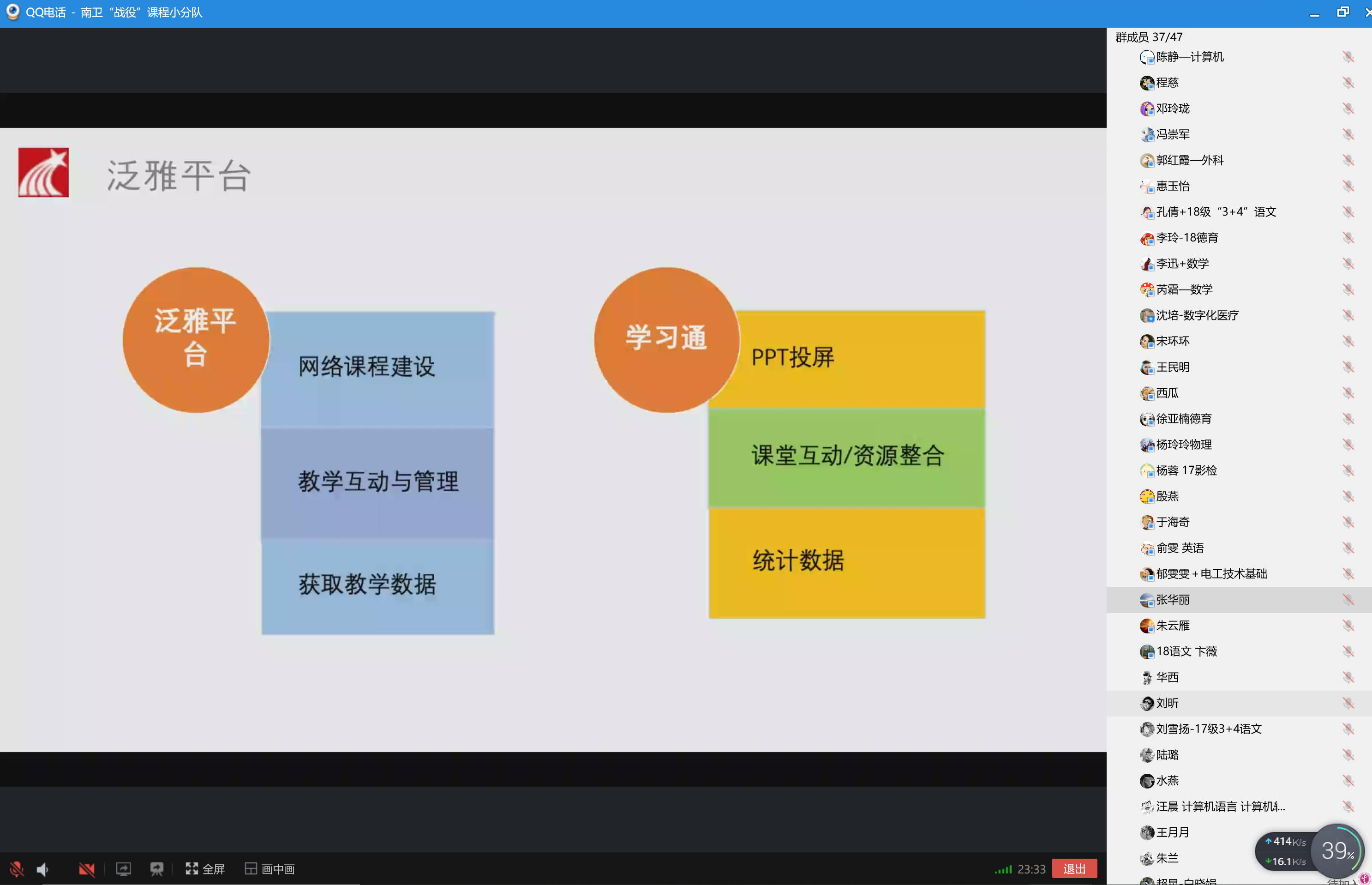This screenshot has width=1372, height=885.
Task: Click the avatar of 殷燕
Action: pos(1147,497)
